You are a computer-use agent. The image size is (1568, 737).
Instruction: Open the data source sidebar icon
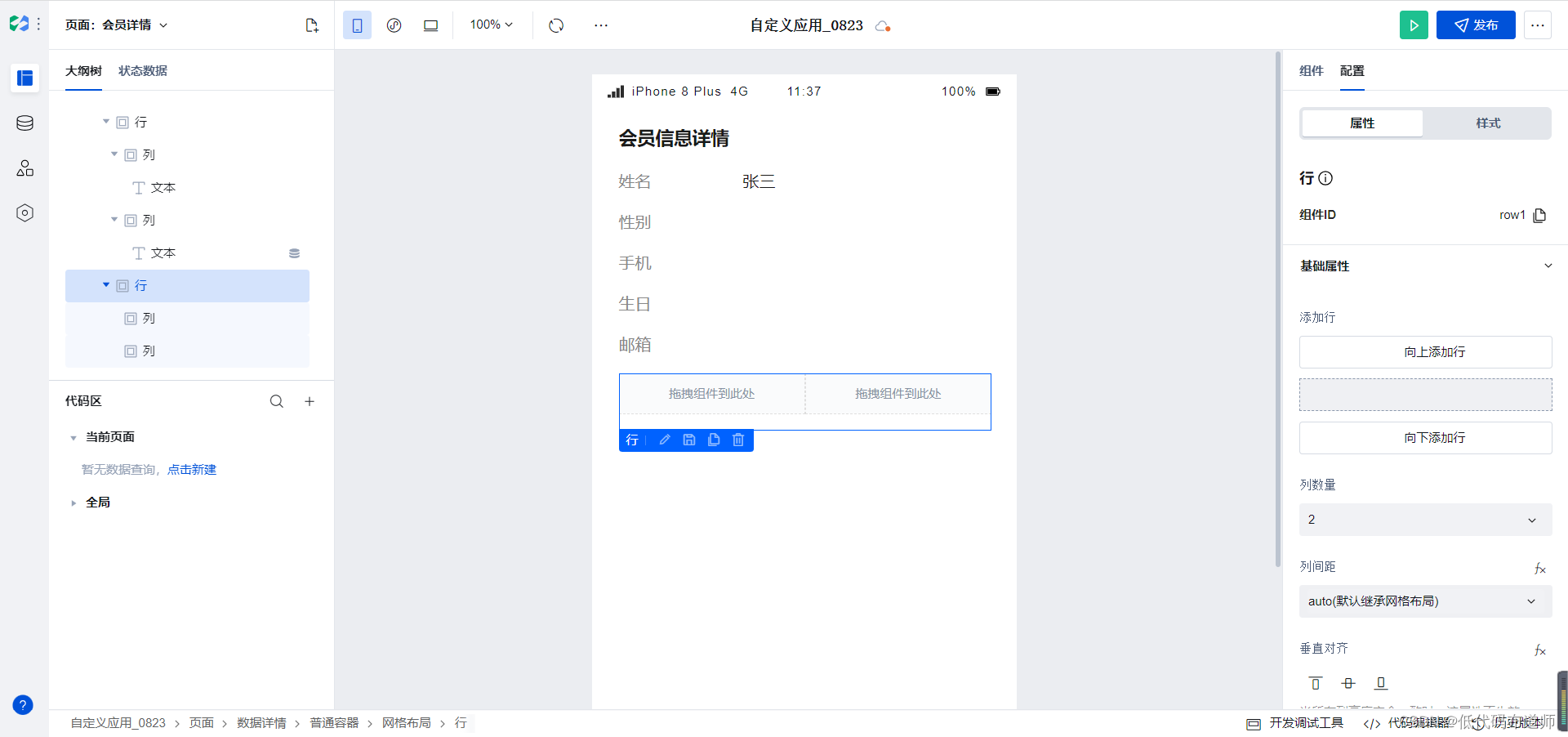[x=24, y=123]
